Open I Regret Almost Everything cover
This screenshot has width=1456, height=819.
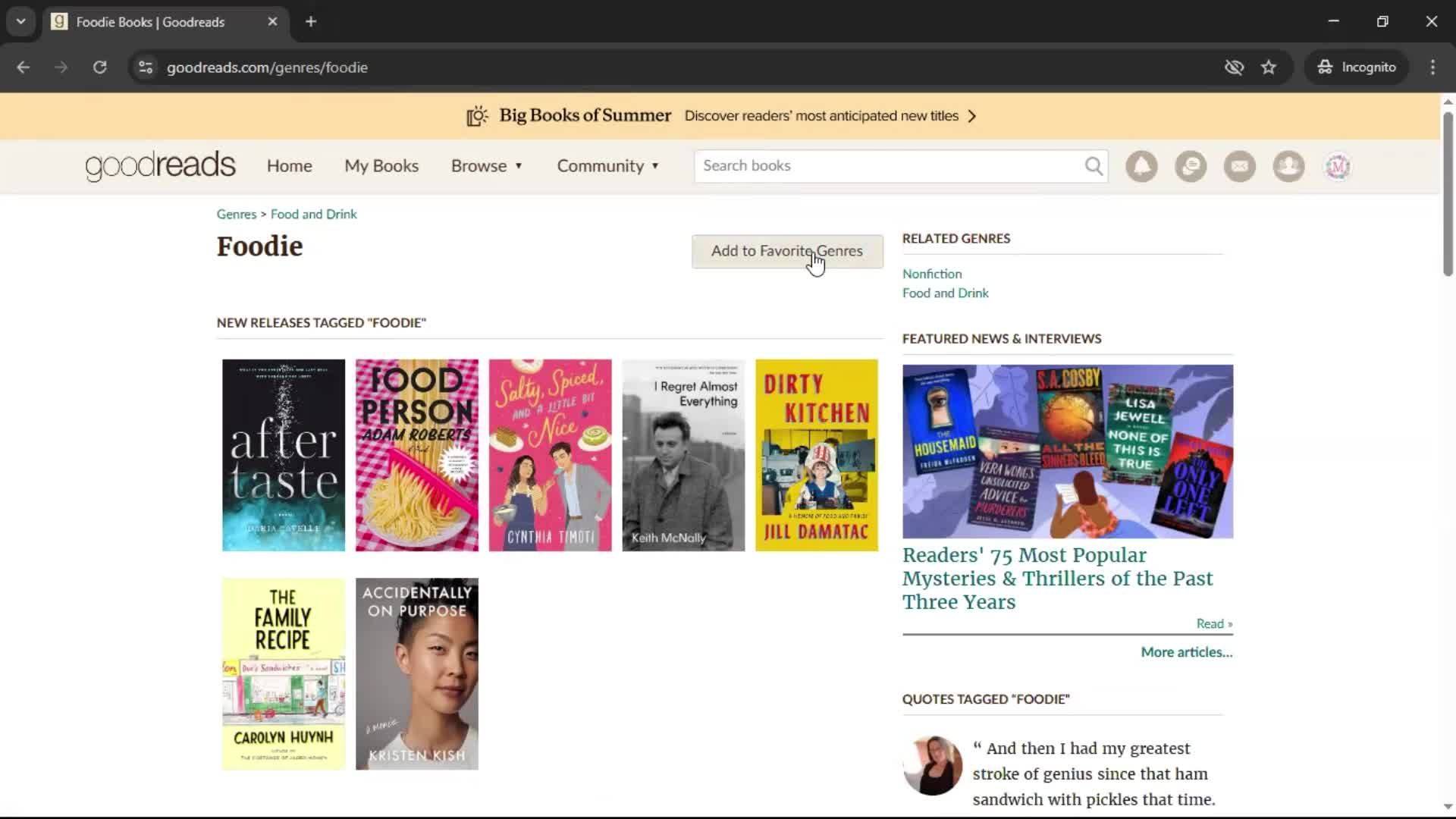pyautogui.click(x=683, y=455)
